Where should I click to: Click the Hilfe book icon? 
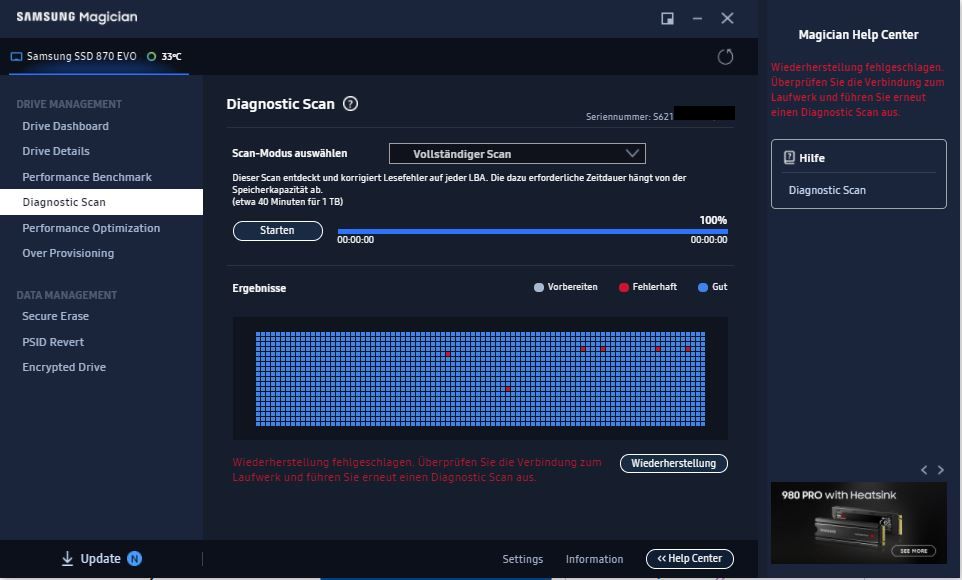pos(790,158)
